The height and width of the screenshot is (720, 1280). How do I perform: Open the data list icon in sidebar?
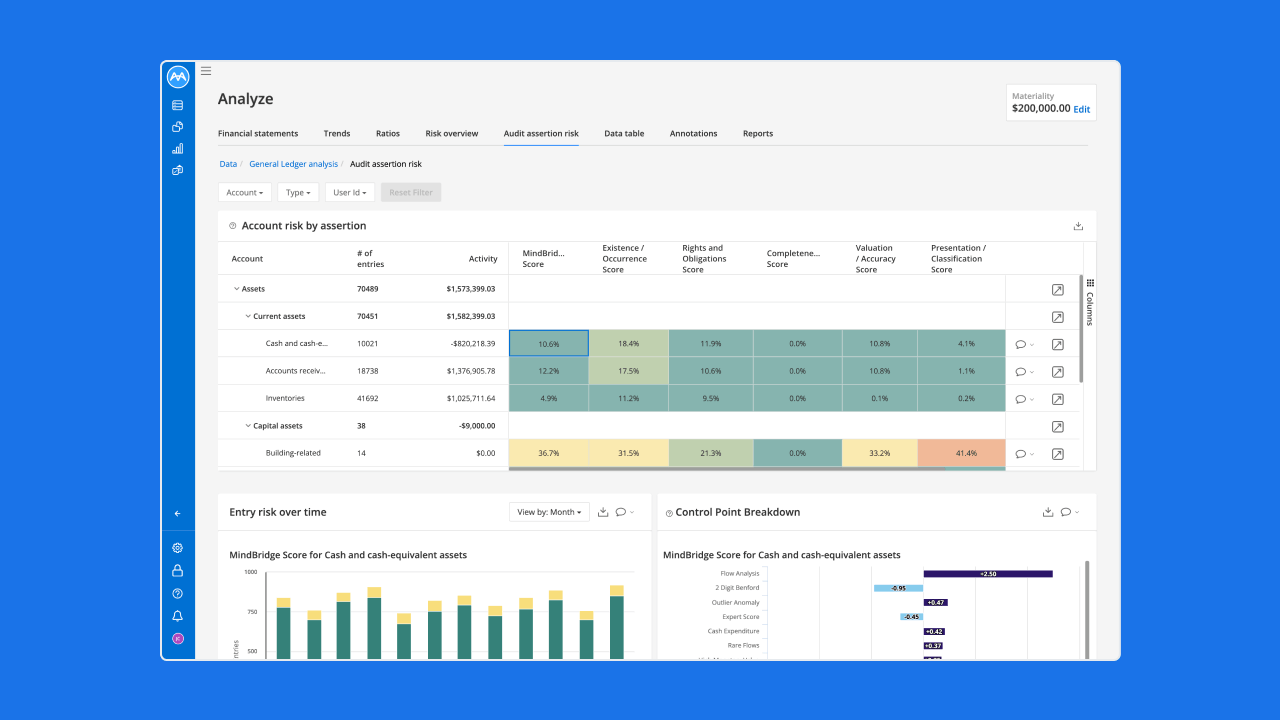pyautogui.click(x=178, y=105)
